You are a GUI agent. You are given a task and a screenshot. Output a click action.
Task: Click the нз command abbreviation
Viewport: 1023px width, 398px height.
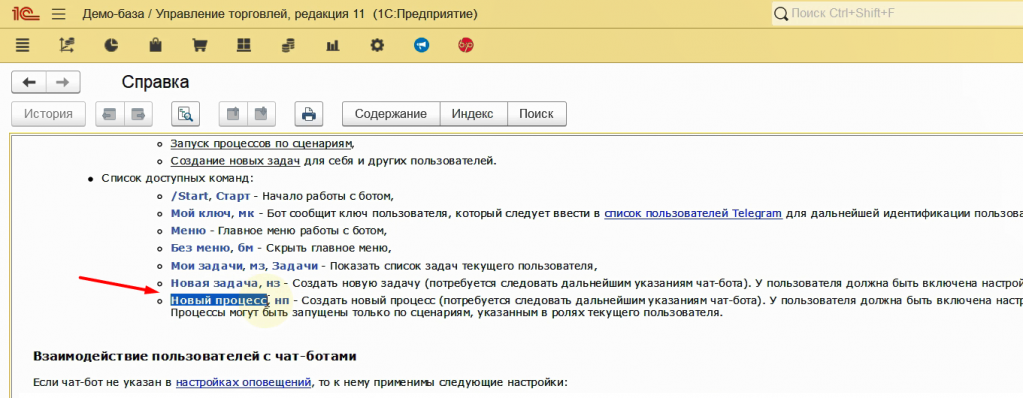(273, 284)
